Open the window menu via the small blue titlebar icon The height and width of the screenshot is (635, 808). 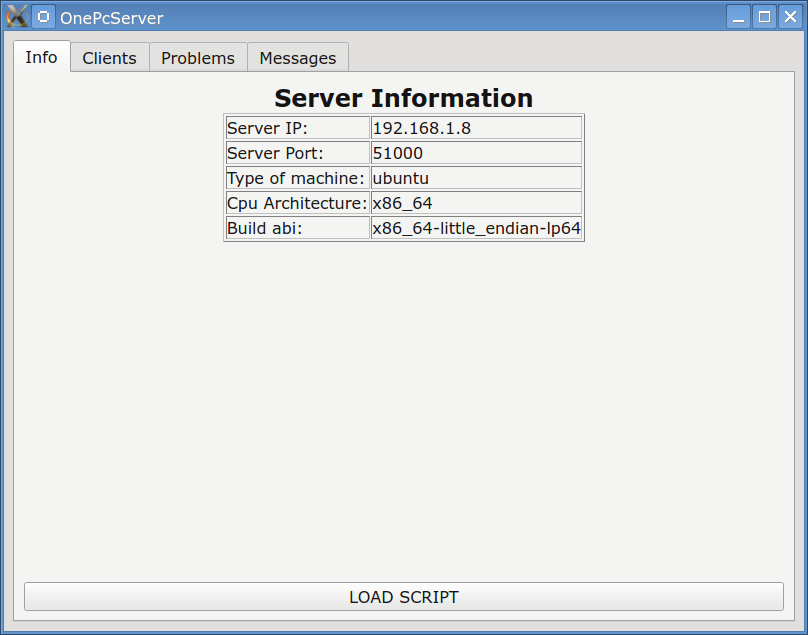[41, 16]
